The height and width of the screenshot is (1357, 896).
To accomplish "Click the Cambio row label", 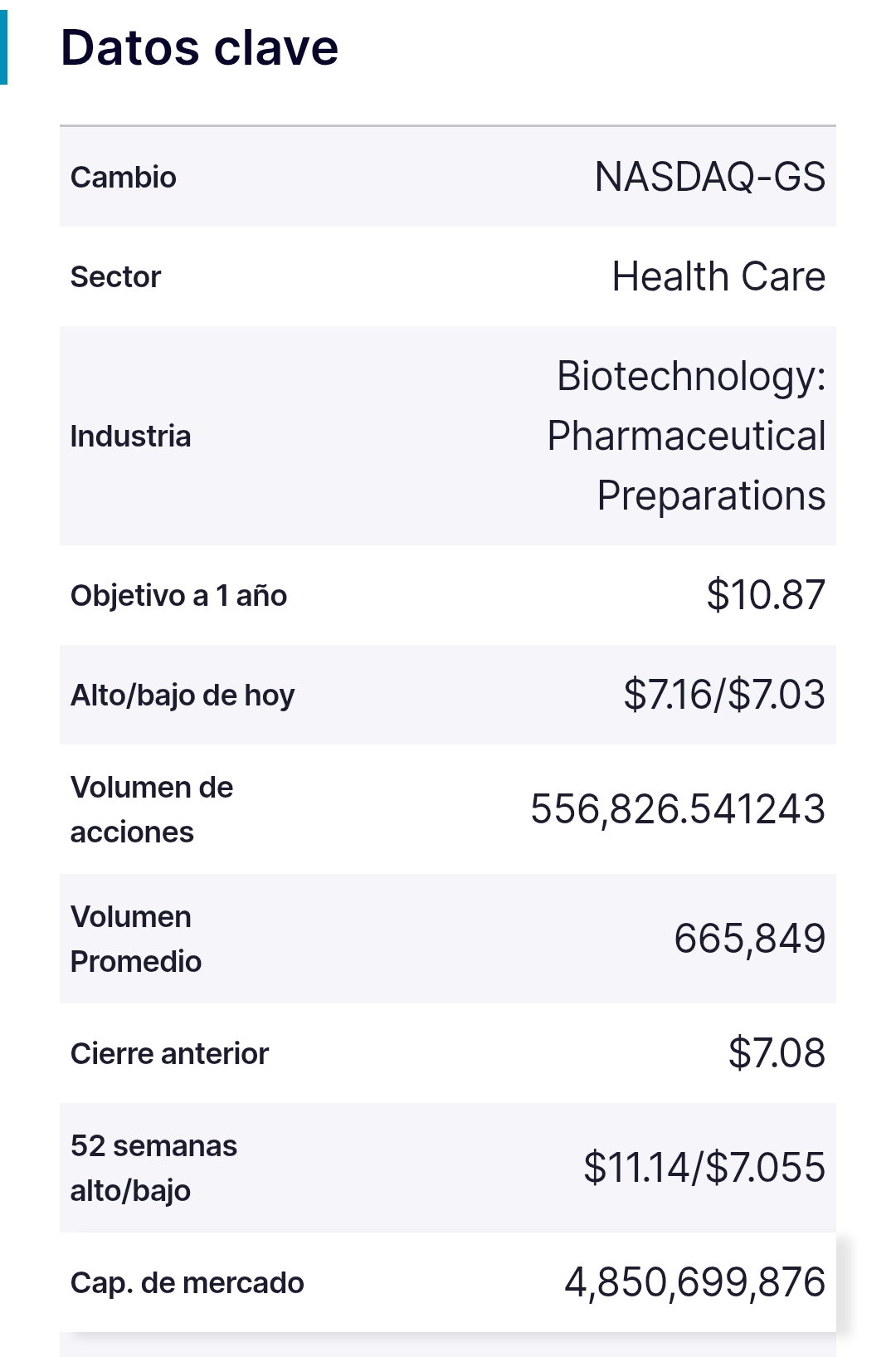I will (x=123, y=177).
